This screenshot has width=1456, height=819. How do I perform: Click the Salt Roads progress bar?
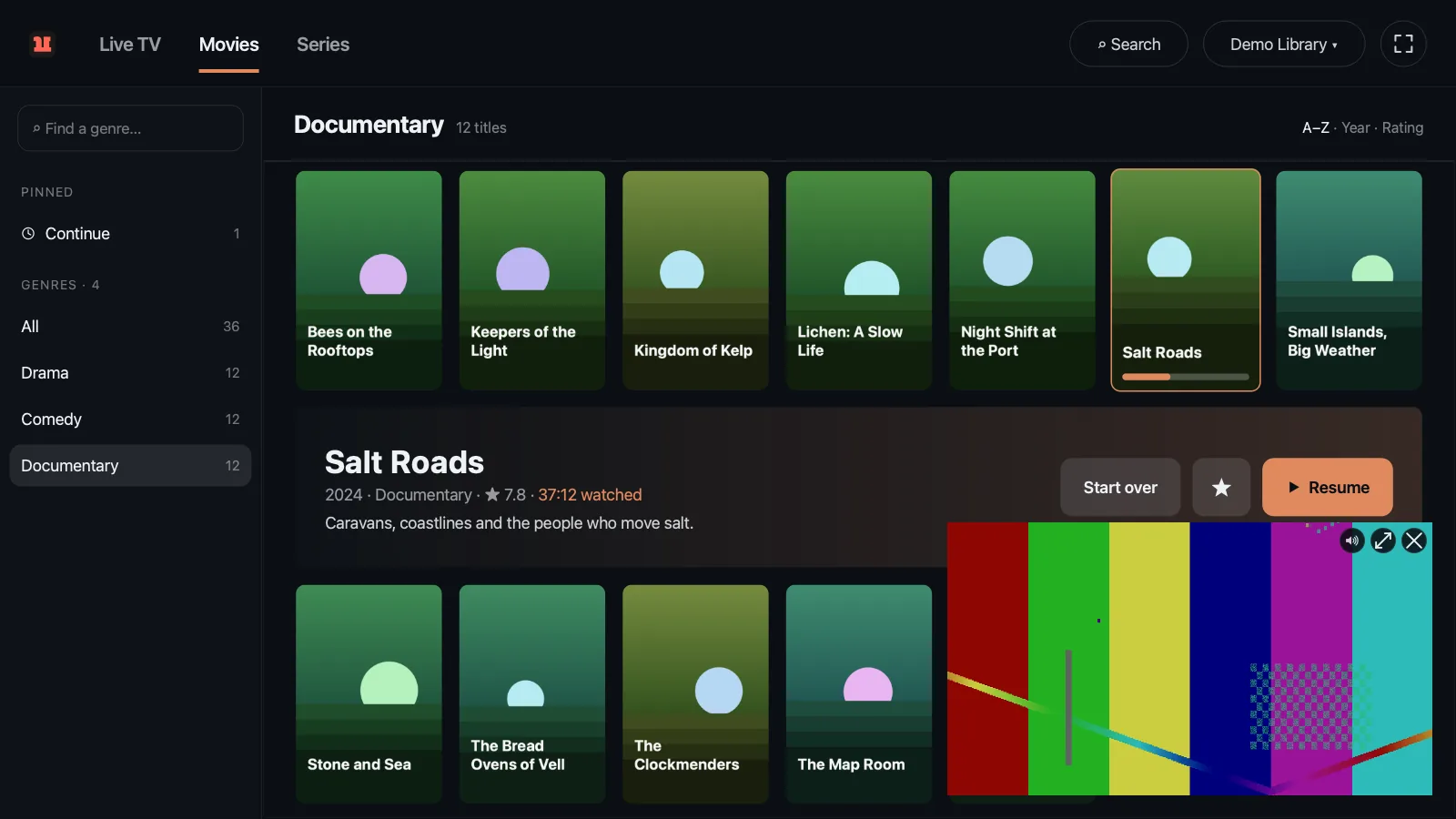(x=1186, y=377)
